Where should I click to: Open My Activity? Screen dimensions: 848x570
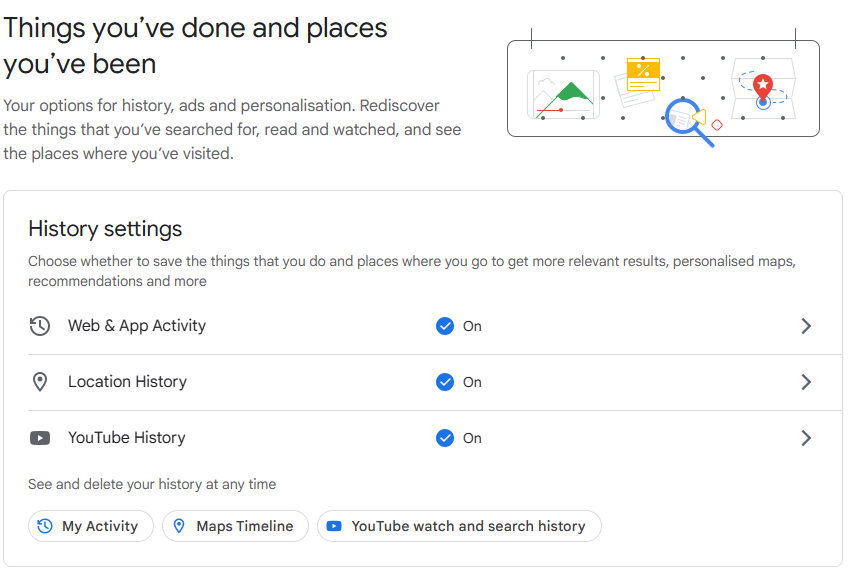pyautogui.click(x=91, y=526)
